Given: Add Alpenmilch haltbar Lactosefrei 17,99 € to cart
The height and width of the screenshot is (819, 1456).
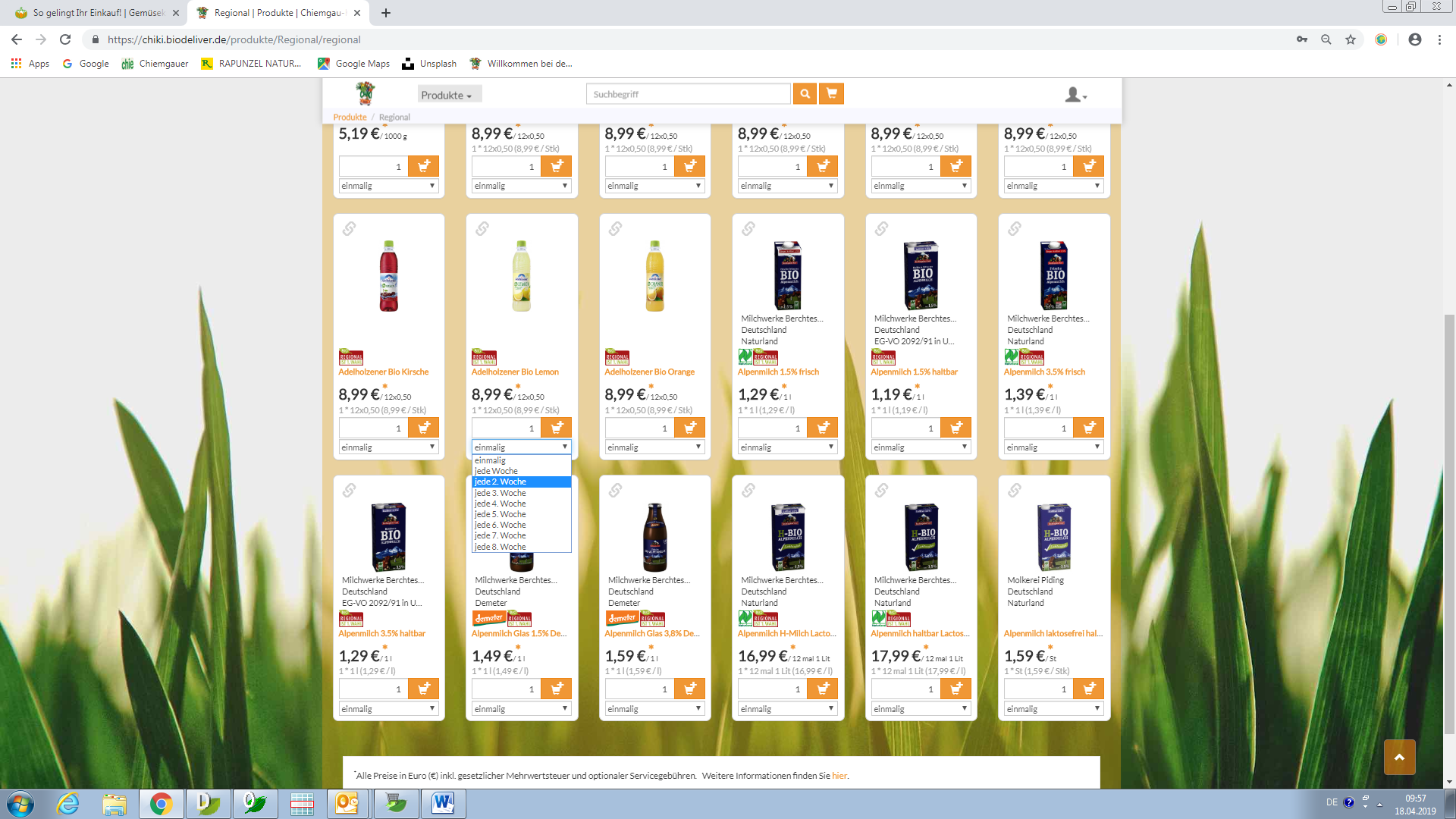Looking at the screenshot, I should (x=956, y=689).
